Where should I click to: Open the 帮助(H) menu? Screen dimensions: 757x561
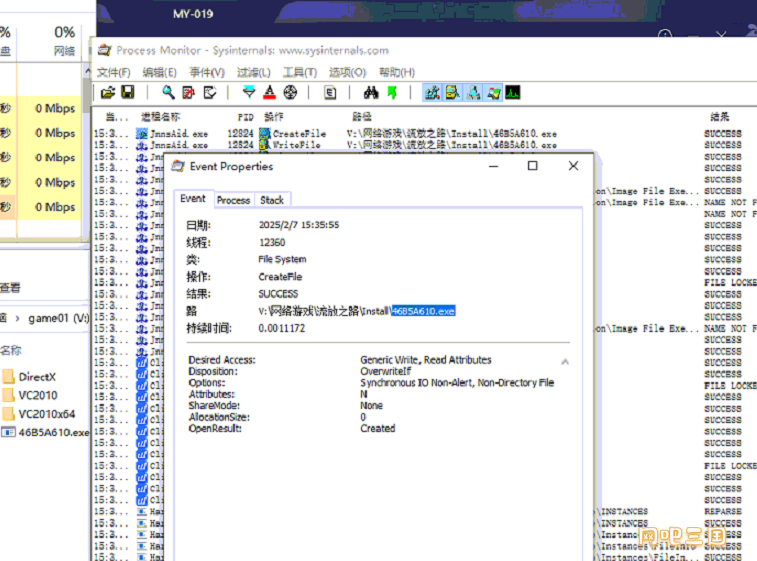pos(397,72)
